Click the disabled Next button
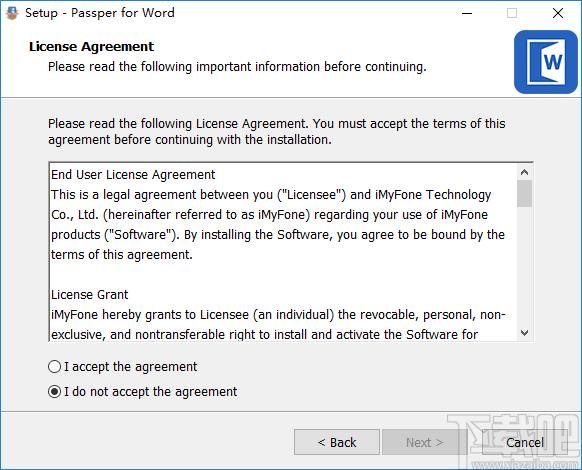 (424, 442)
